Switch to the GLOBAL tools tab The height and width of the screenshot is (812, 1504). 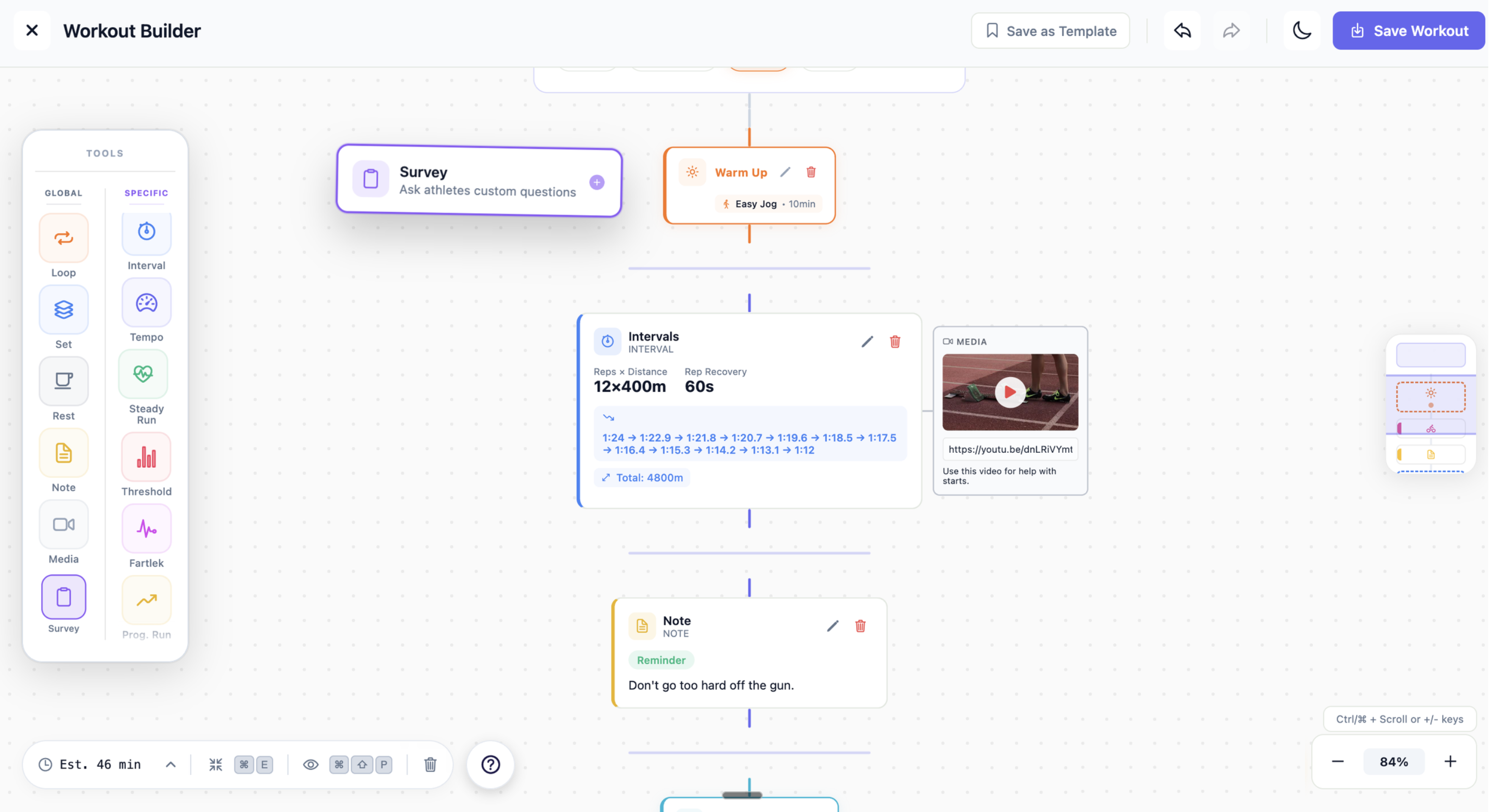tap(63, 193)
